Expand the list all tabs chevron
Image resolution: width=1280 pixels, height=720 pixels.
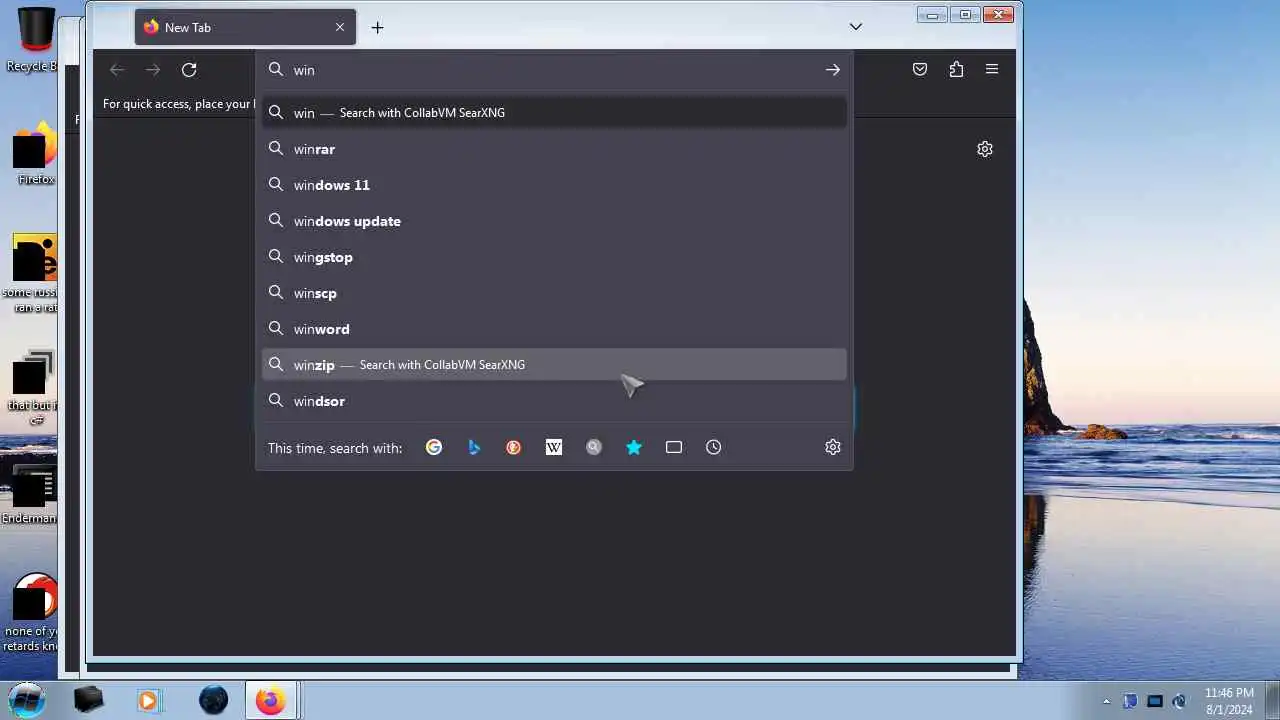(x=856, y=27)
